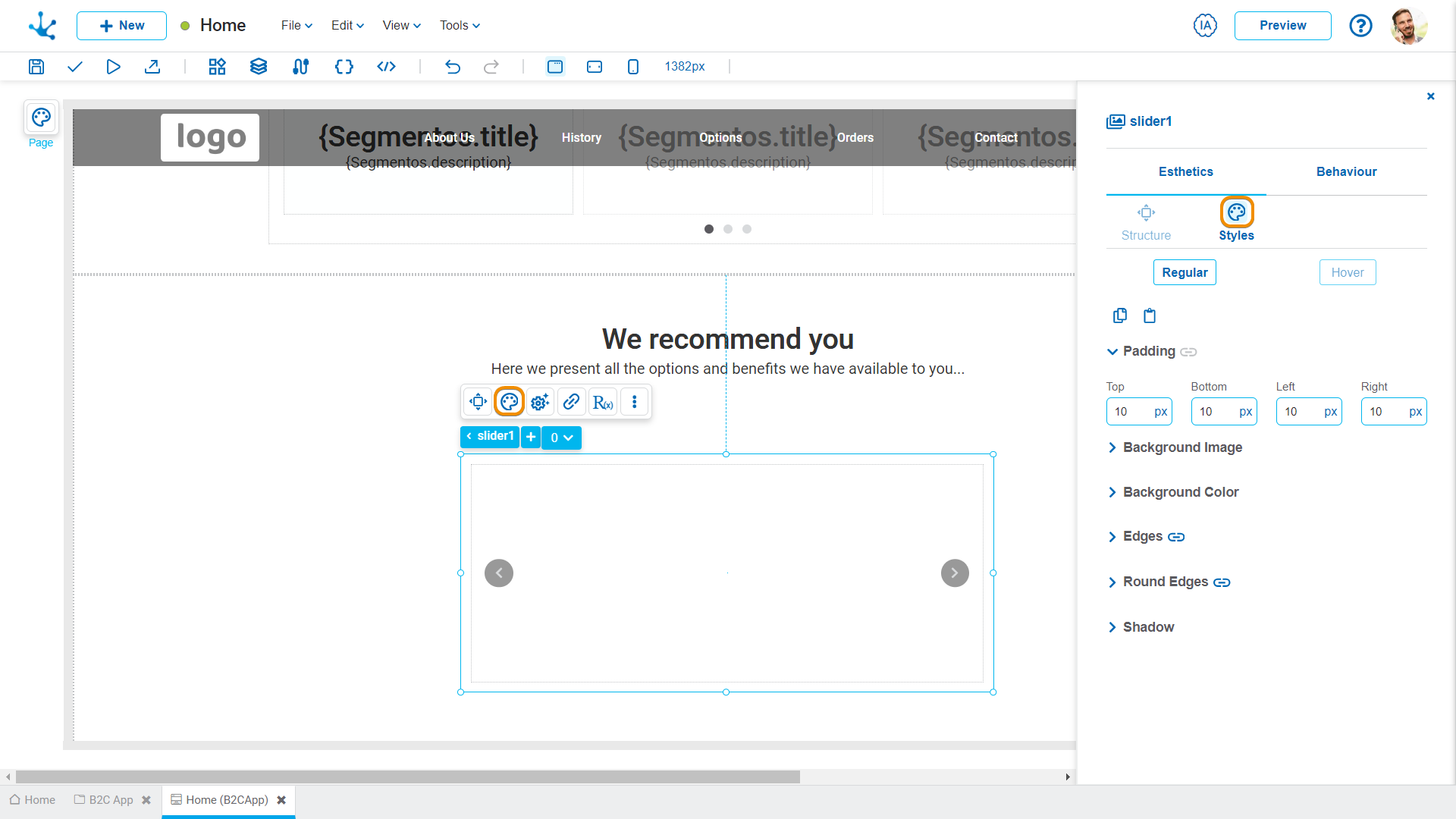Click the settings gear icon on element

click(540, 402)
